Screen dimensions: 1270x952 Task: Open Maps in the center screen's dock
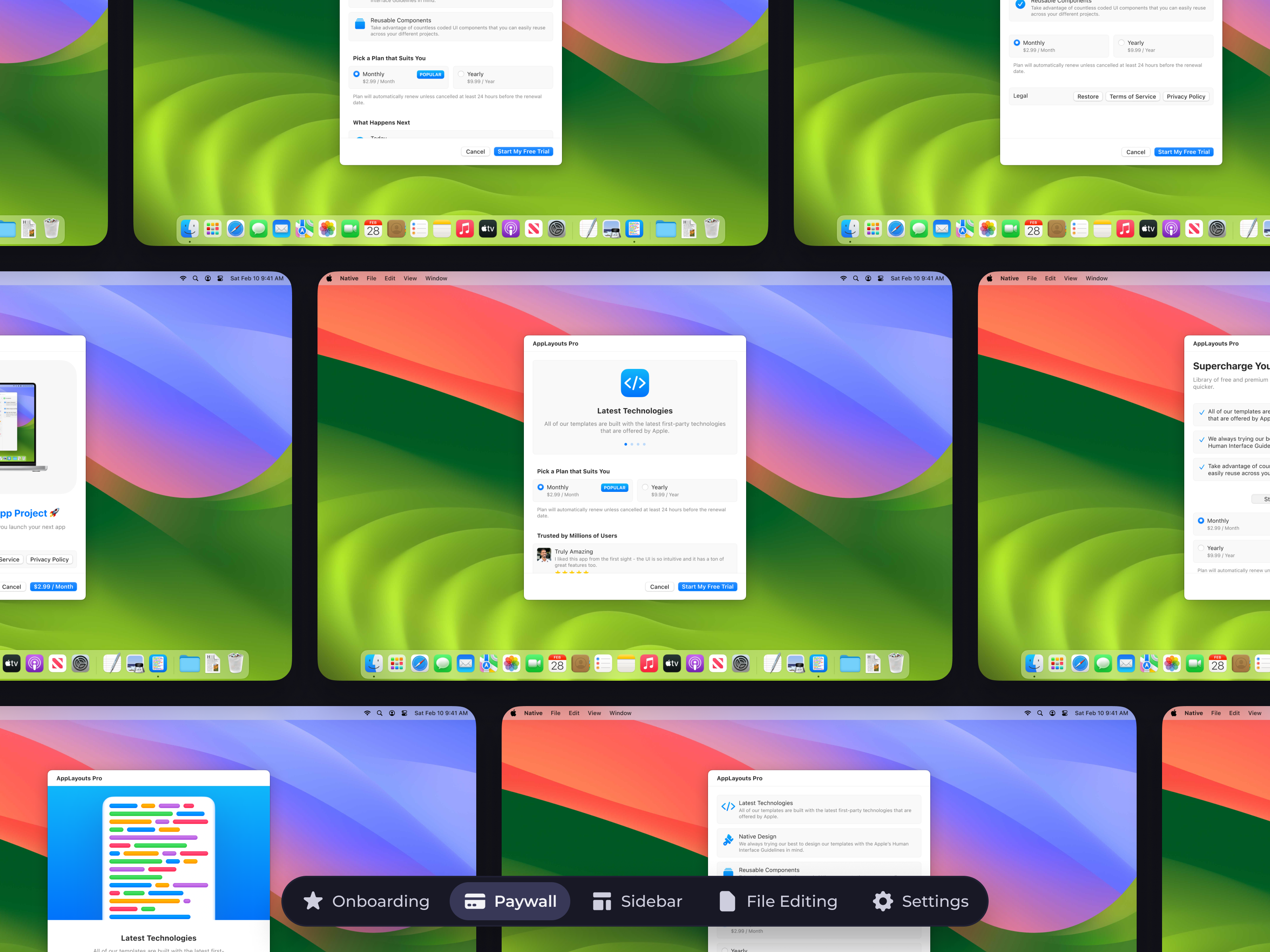pyautogui.click(x=489, y=664)
